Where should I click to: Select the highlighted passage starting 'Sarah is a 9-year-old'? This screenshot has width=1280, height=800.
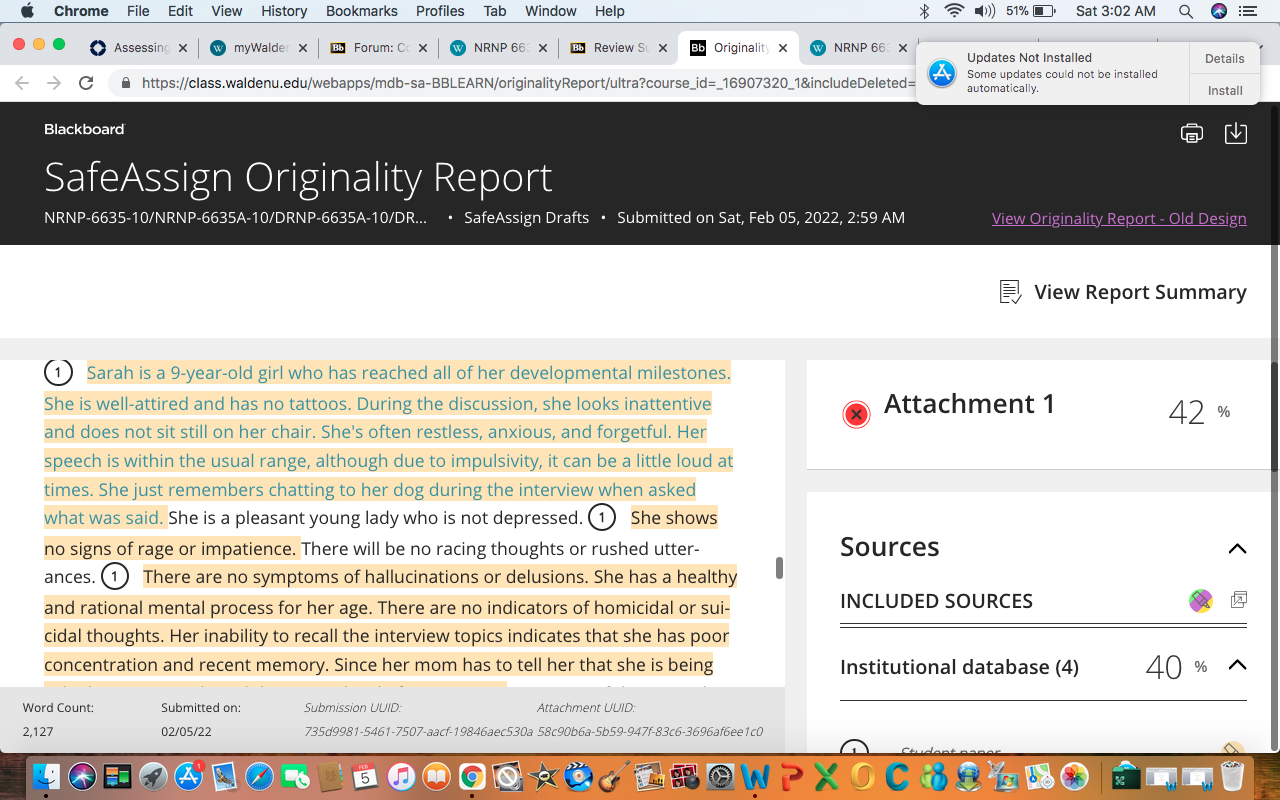388,446
